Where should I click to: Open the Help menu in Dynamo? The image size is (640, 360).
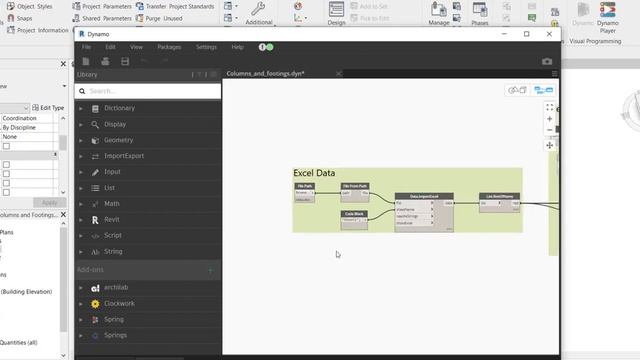click(238, 47)
